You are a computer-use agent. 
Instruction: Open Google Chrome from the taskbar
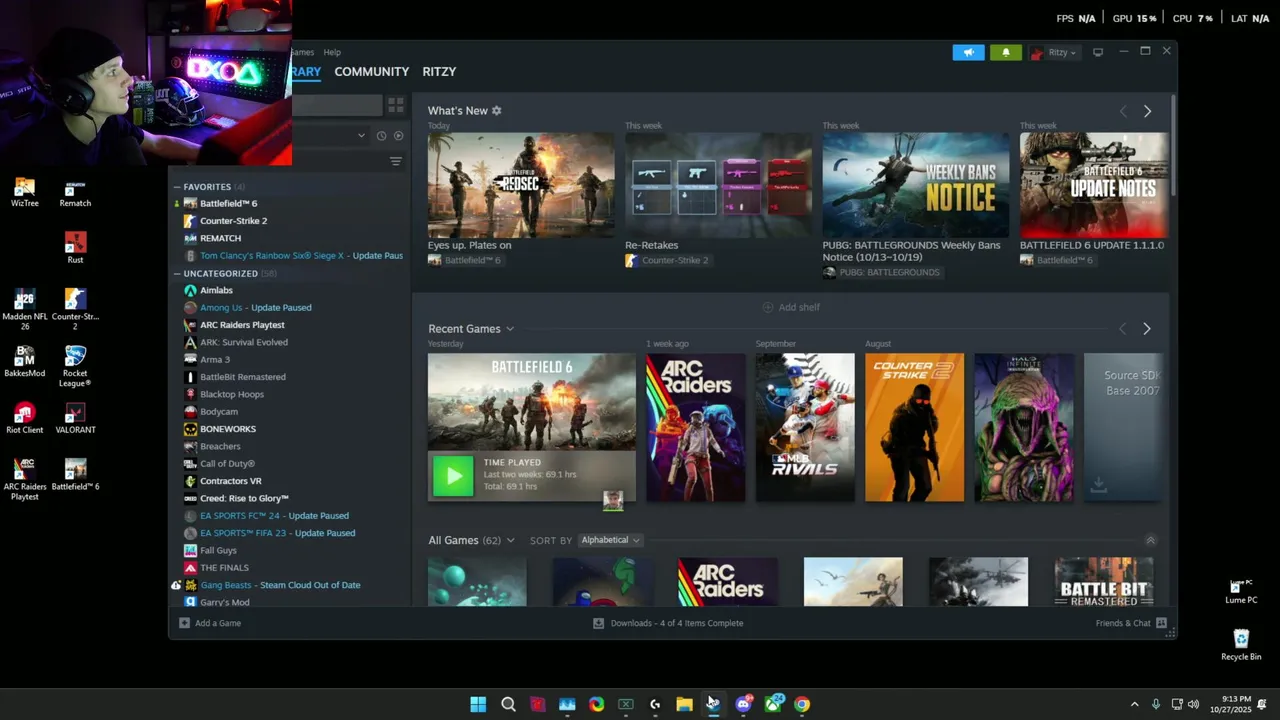point(802,704)
